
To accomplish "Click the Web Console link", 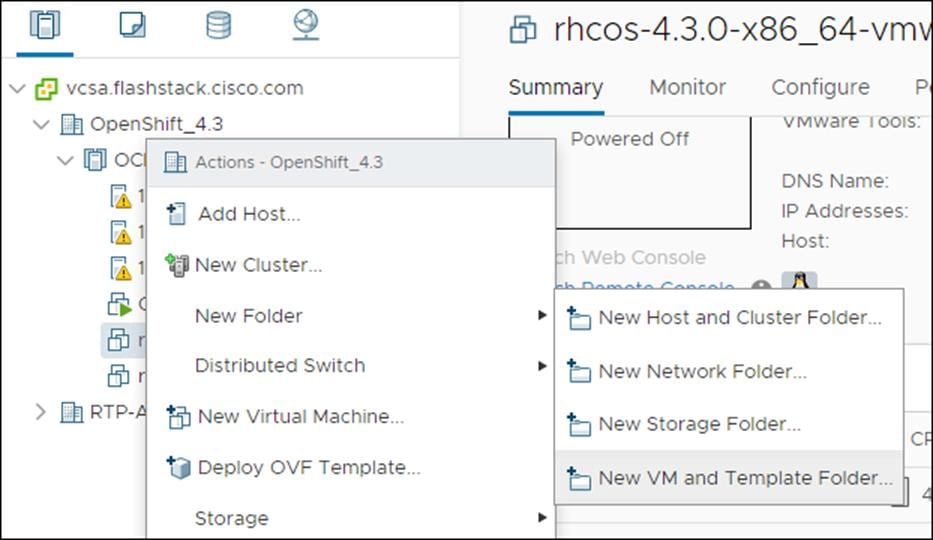I will 631,258.
